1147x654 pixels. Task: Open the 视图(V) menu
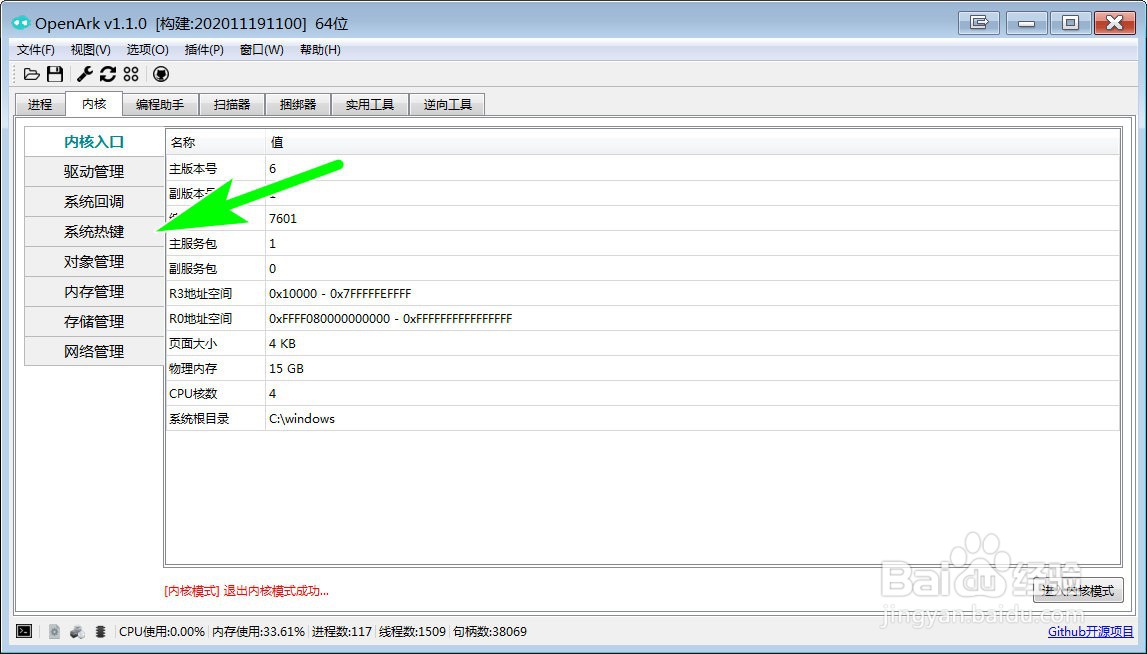91,50
